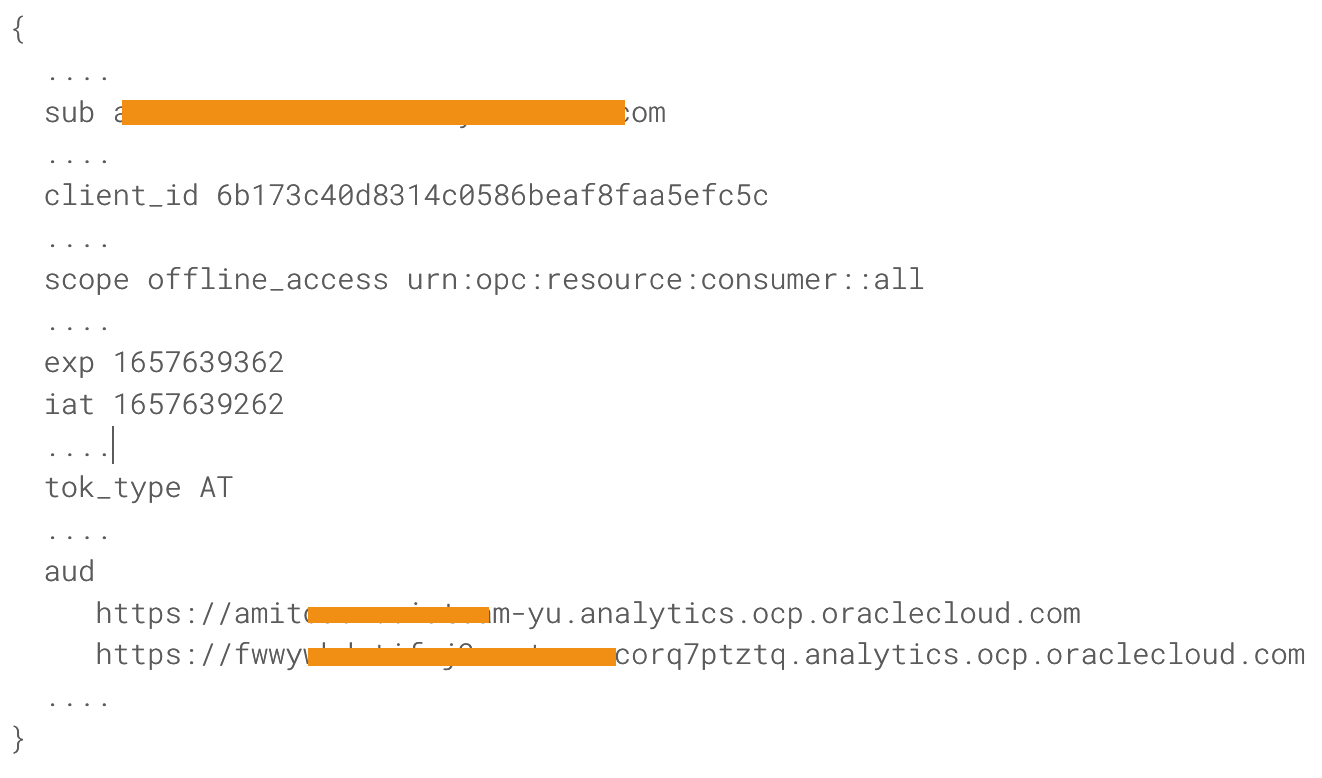Click the "scope" key text

coord(86,279)
